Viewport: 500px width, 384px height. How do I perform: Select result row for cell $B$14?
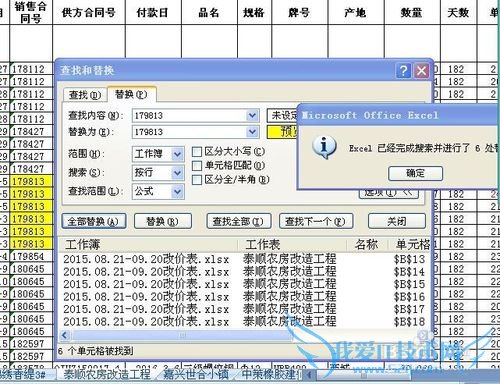coord(245,272)
